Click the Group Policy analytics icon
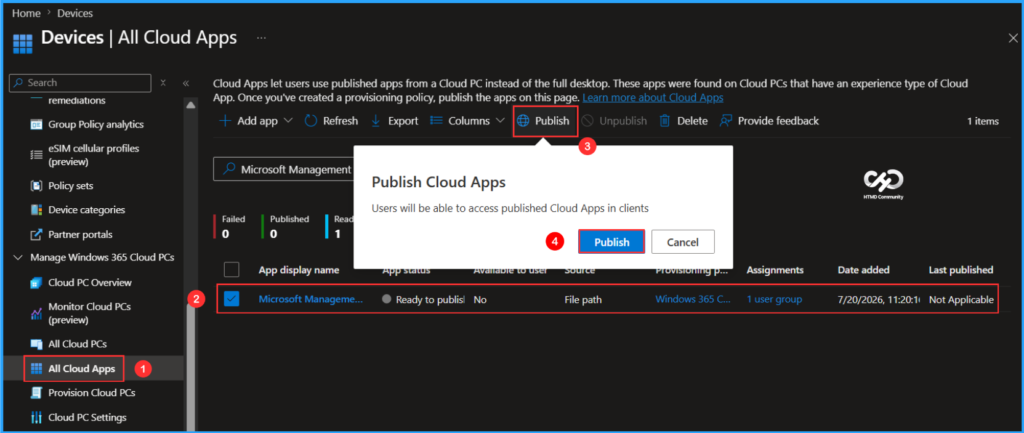This screenshot has height=433, width=1024. pos(37,124)
